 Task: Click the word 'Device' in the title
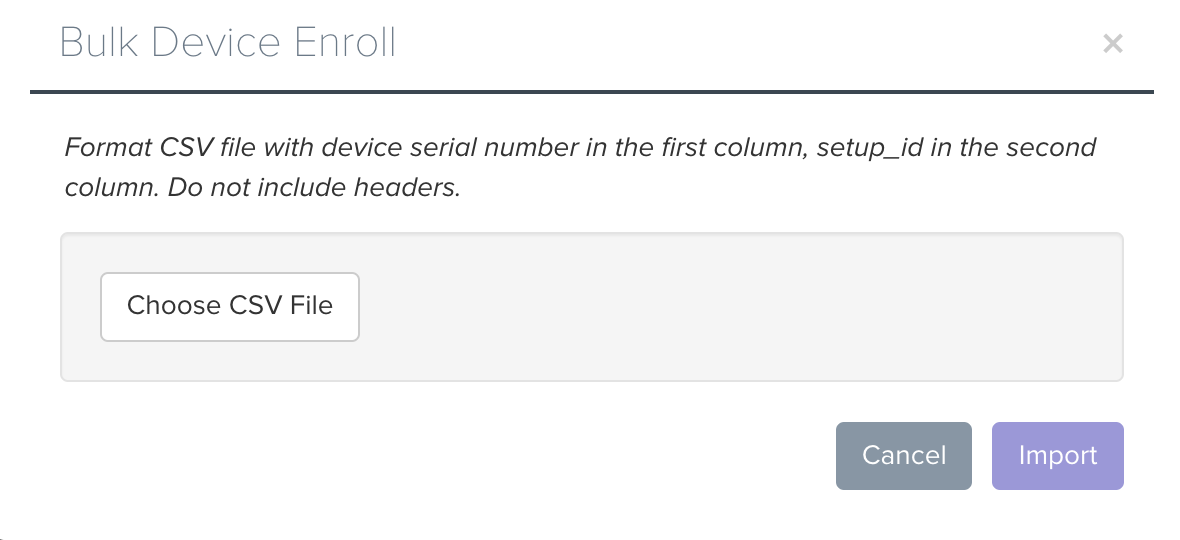pyautogui.click(x=216, y=43)
